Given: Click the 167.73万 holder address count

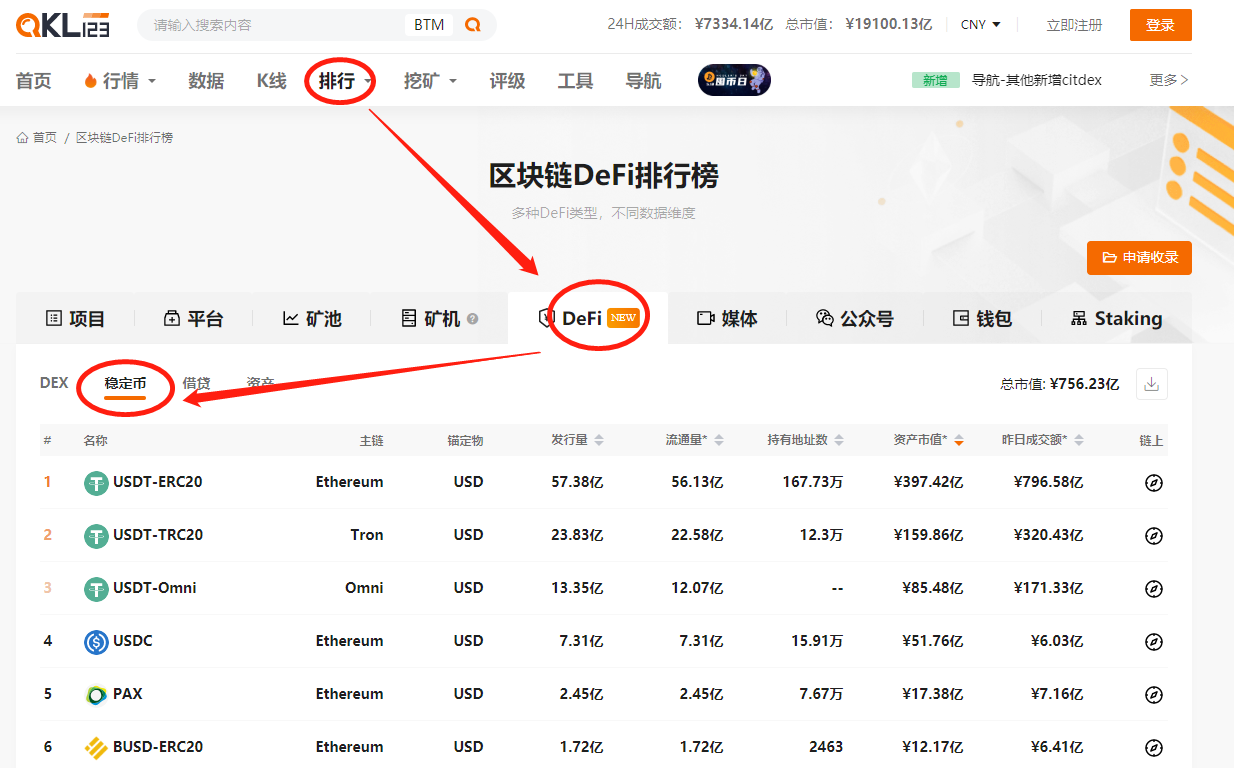Looking at the screenshot, I should tap(813, 482).
